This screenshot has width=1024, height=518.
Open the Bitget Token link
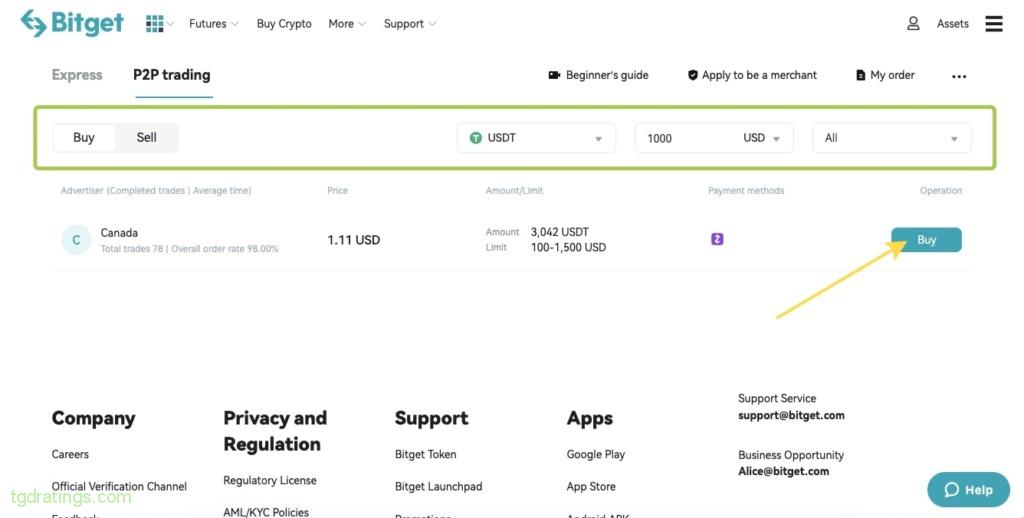tap(425, 454)
